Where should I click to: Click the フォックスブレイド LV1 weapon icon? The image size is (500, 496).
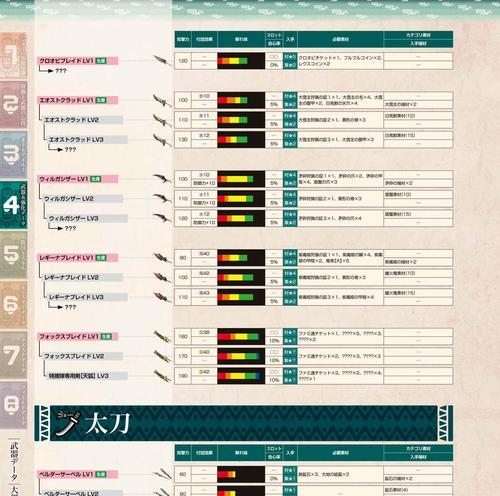[x=162, y=337]
